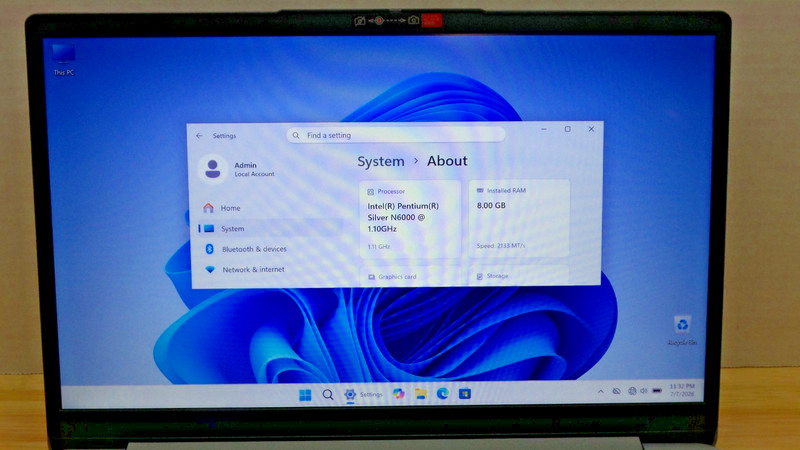Open taskbar Search magnifier

pyautogui.click(x=328, y=395)
